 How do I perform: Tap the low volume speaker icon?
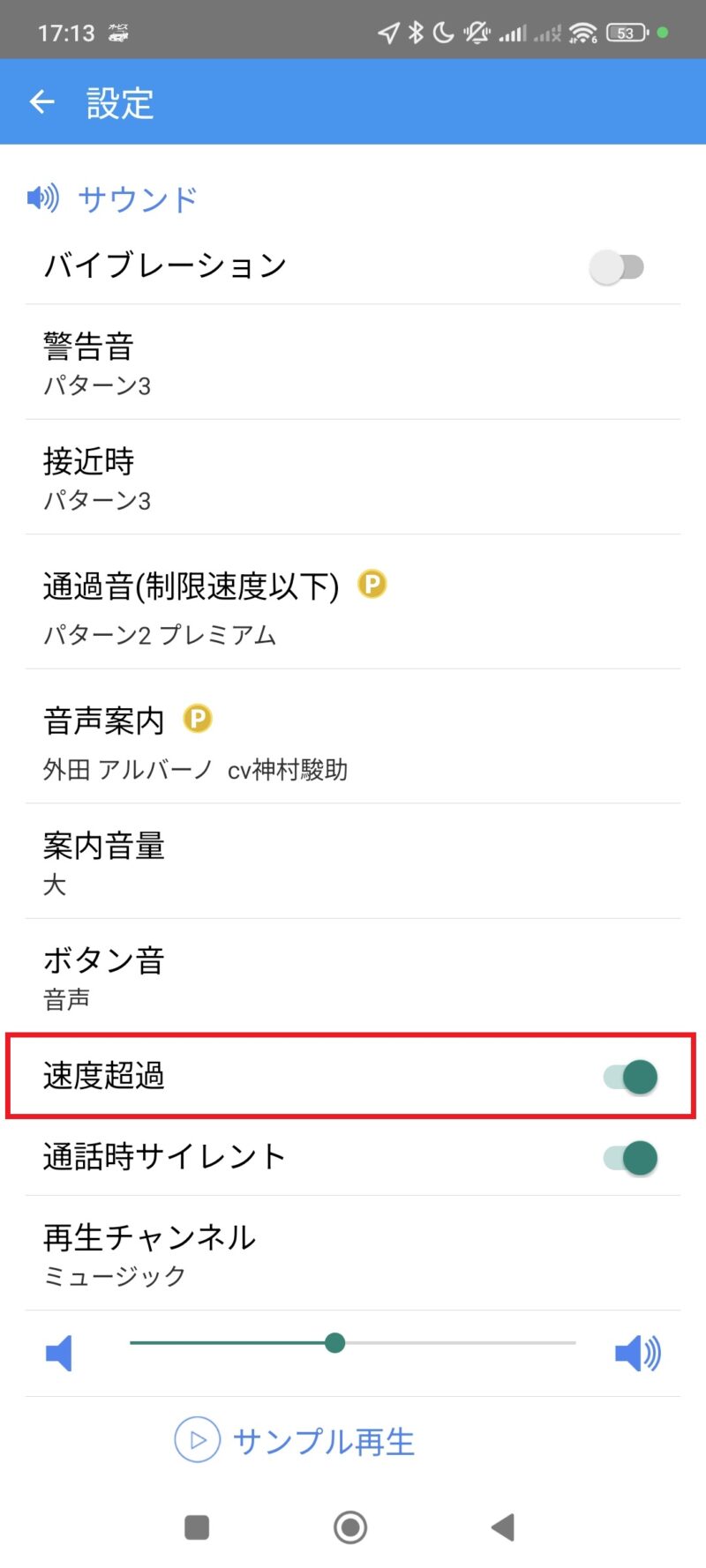[x=58, y=1353]
